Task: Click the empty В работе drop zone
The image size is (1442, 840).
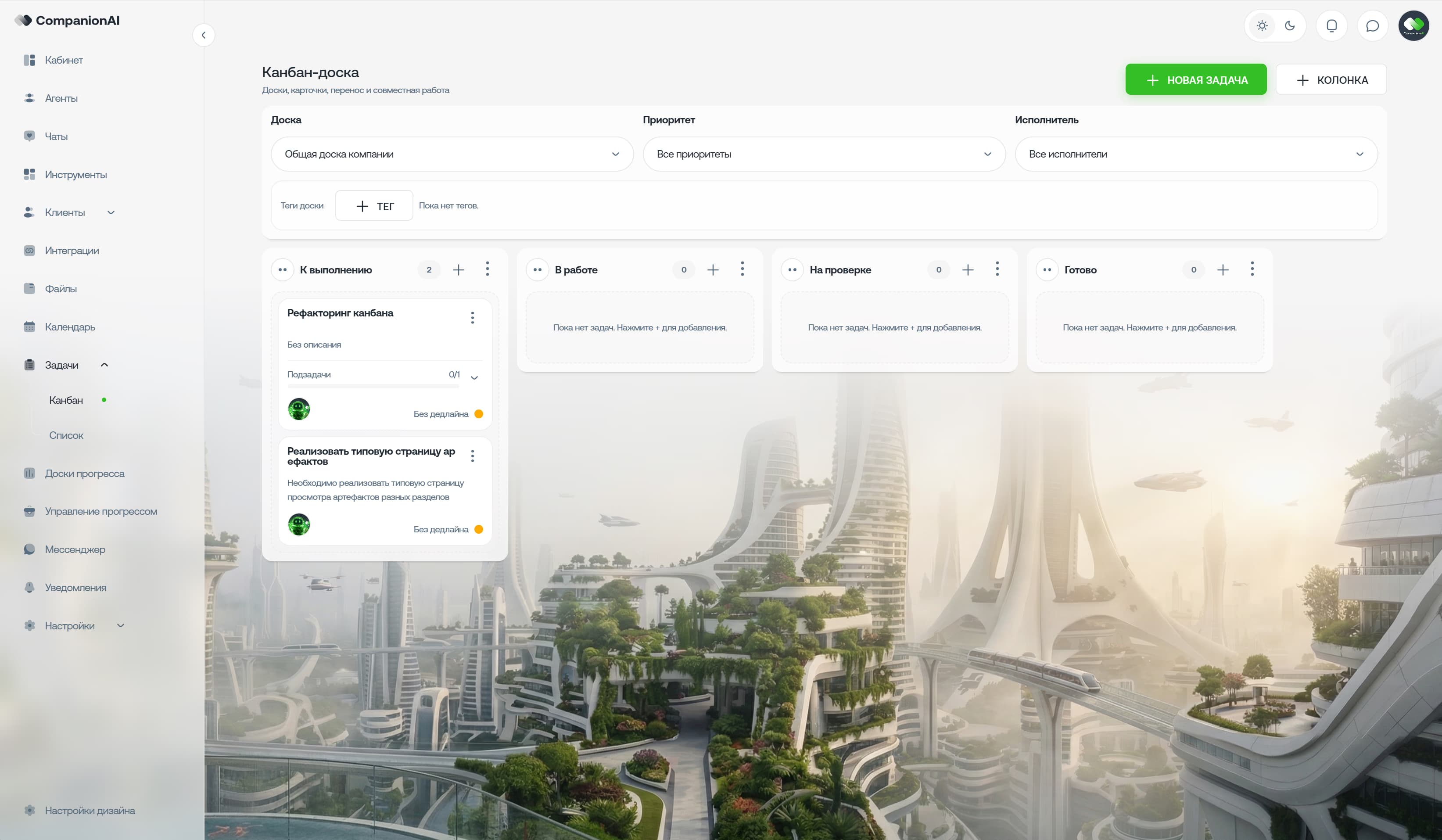Action: tap(640, 328)
